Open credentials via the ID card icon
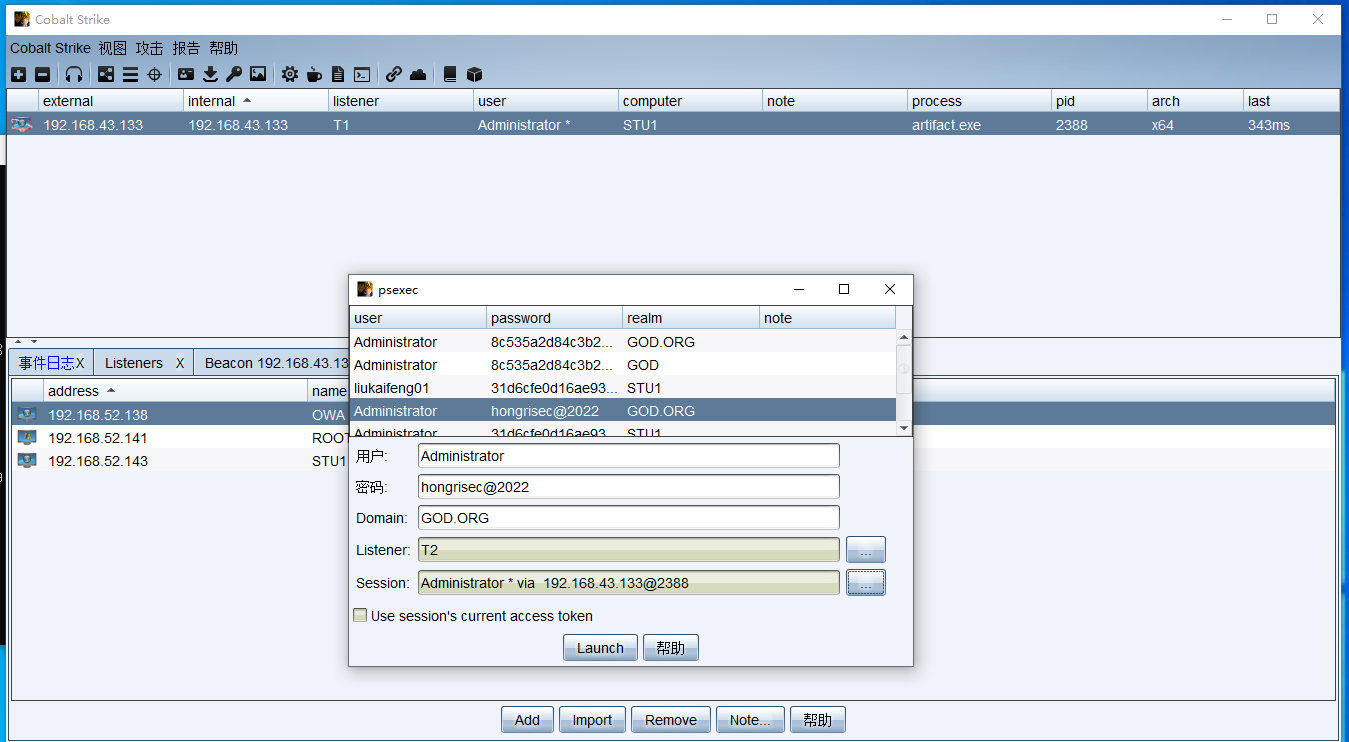The height and width of the screenshot is (742, 1349). click(x=186, y=74)
